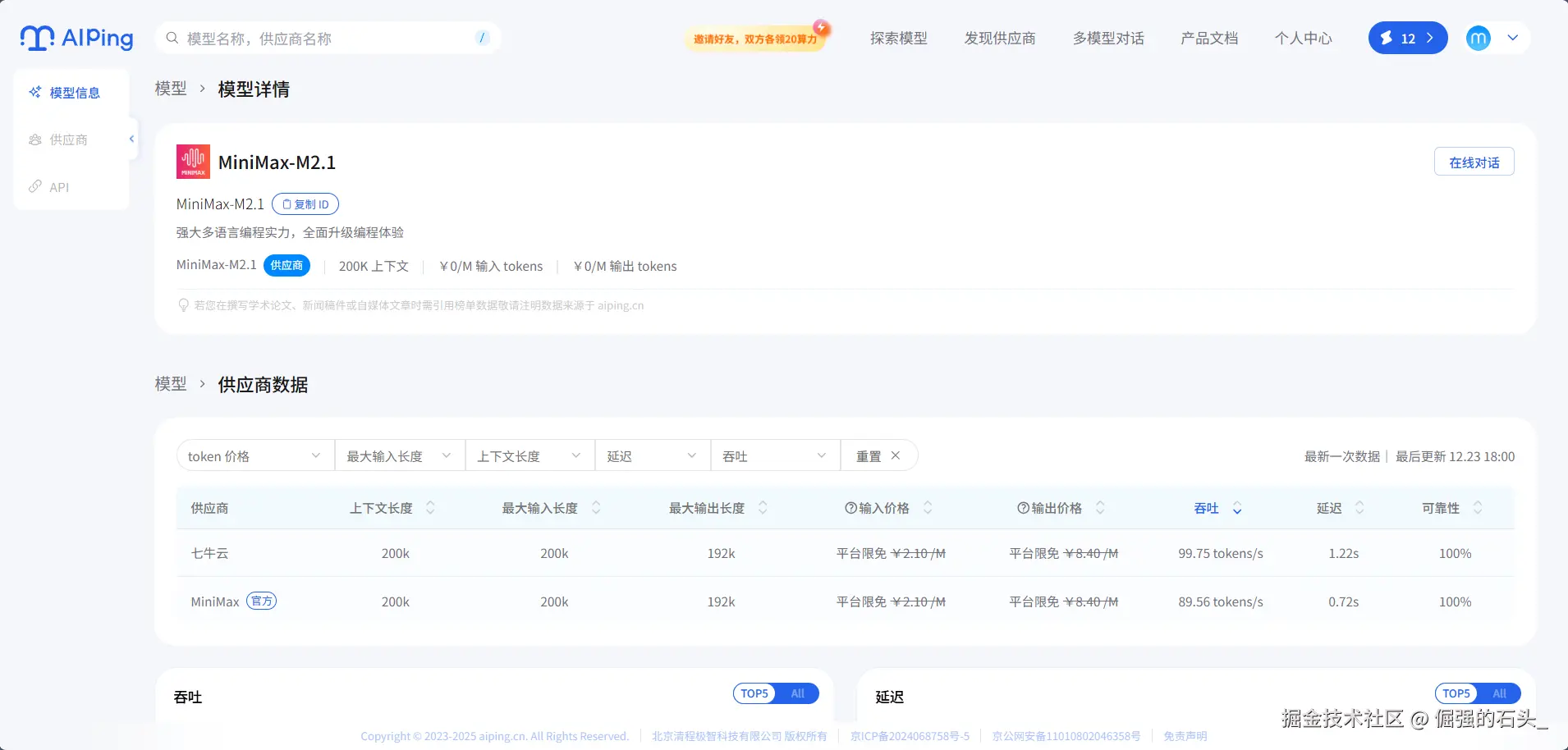Click 99.75 tokens/s throughput value
The image size is (1568, 750).
click(x=1221, y=553)
